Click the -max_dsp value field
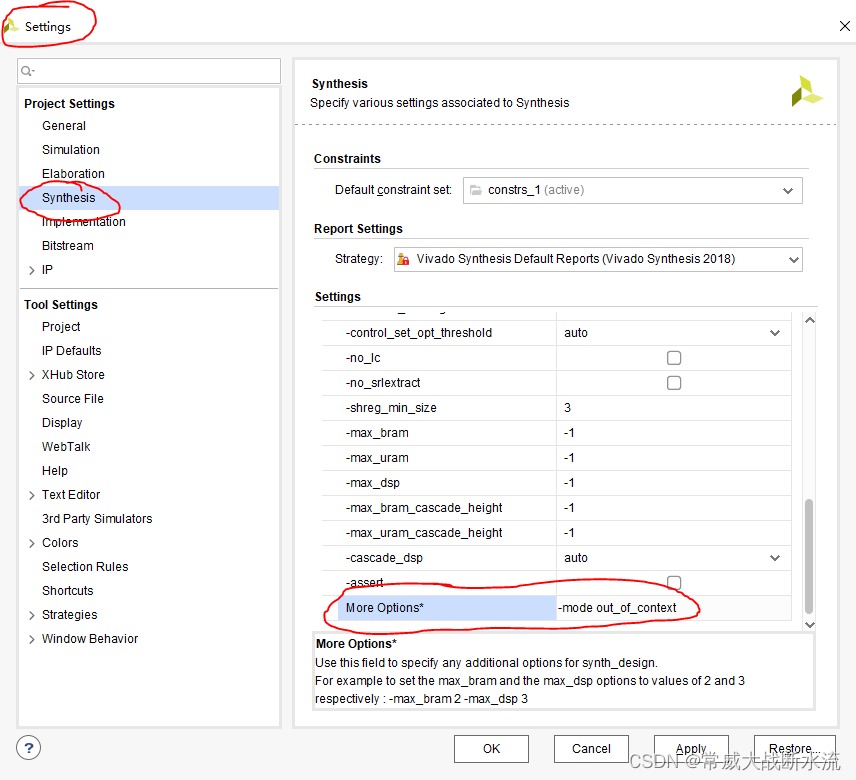The height and width of the screenshot is (780, 856). [x=674, y=483]
